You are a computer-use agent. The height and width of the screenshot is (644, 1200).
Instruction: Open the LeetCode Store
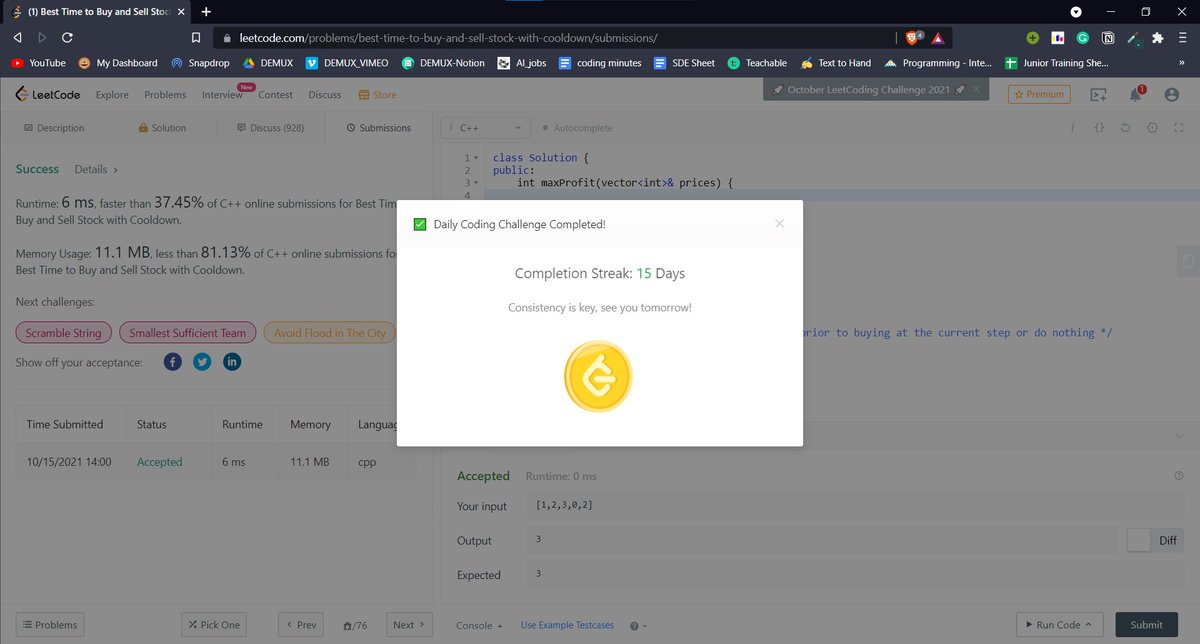[377, 95]
